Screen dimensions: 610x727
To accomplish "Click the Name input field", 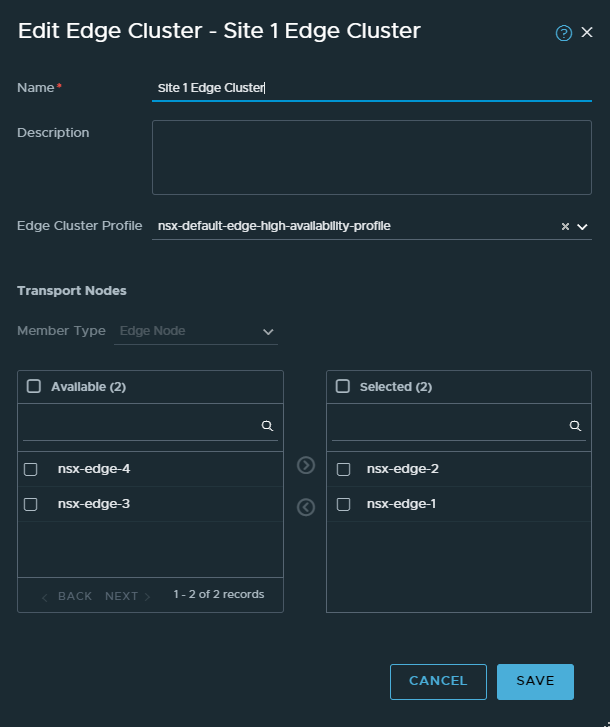I will (x=371, y=88).
